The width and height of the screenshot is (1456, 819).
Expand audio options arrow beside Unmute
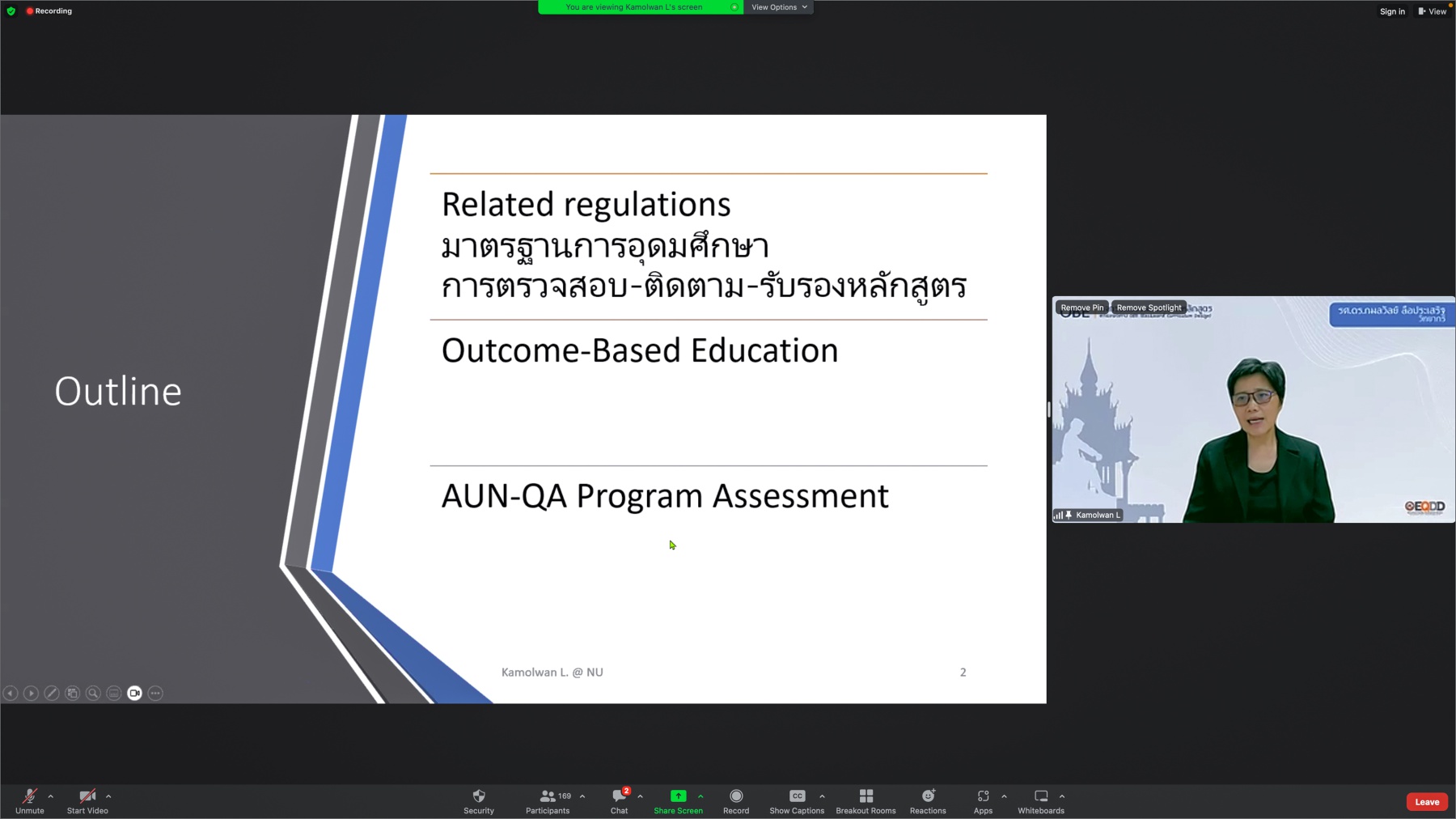(51, 796)
